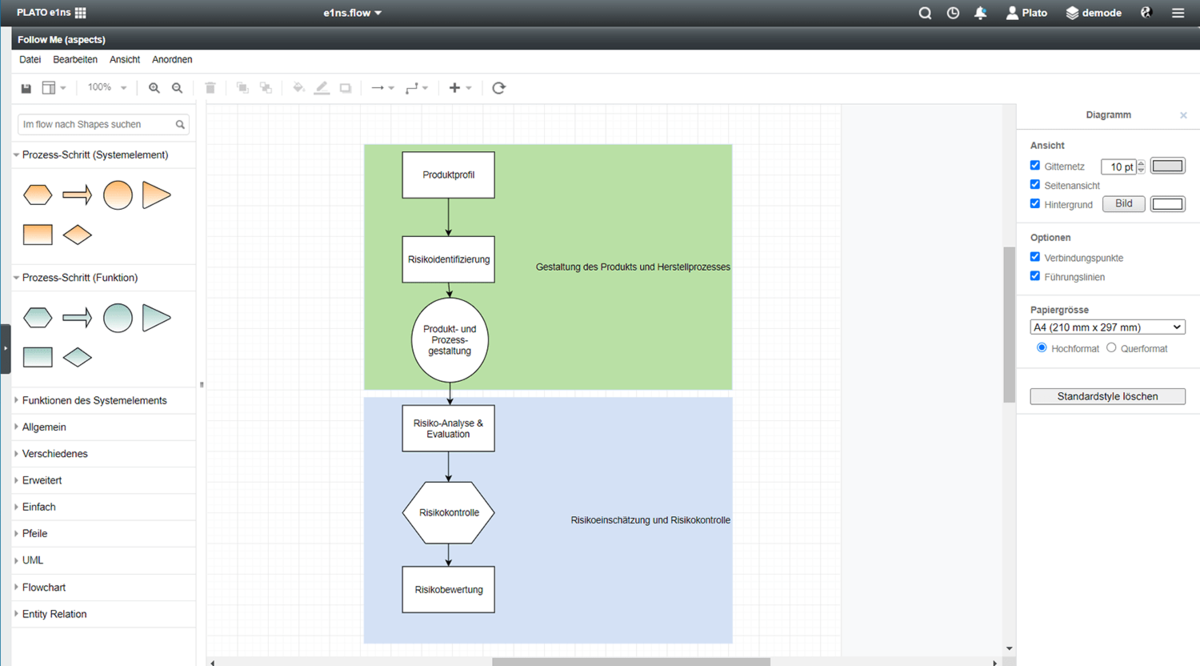1200x666 pixels.
Task: Click the background color swatch
Action: click(x=1168, y=204)
